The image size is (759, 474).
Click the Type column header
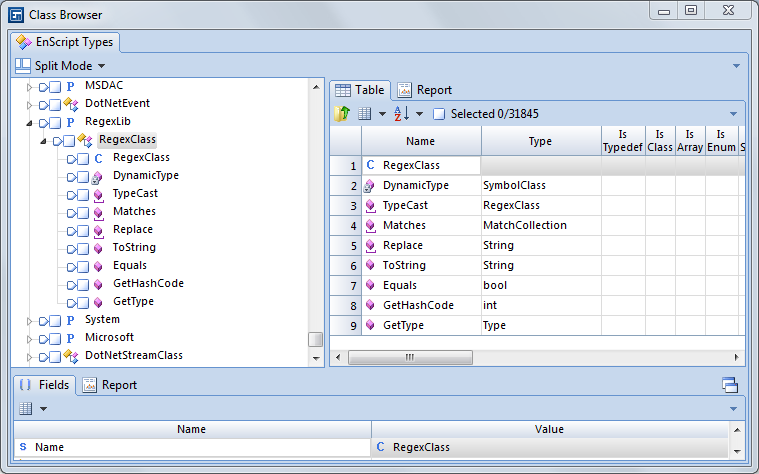point(541,141)
